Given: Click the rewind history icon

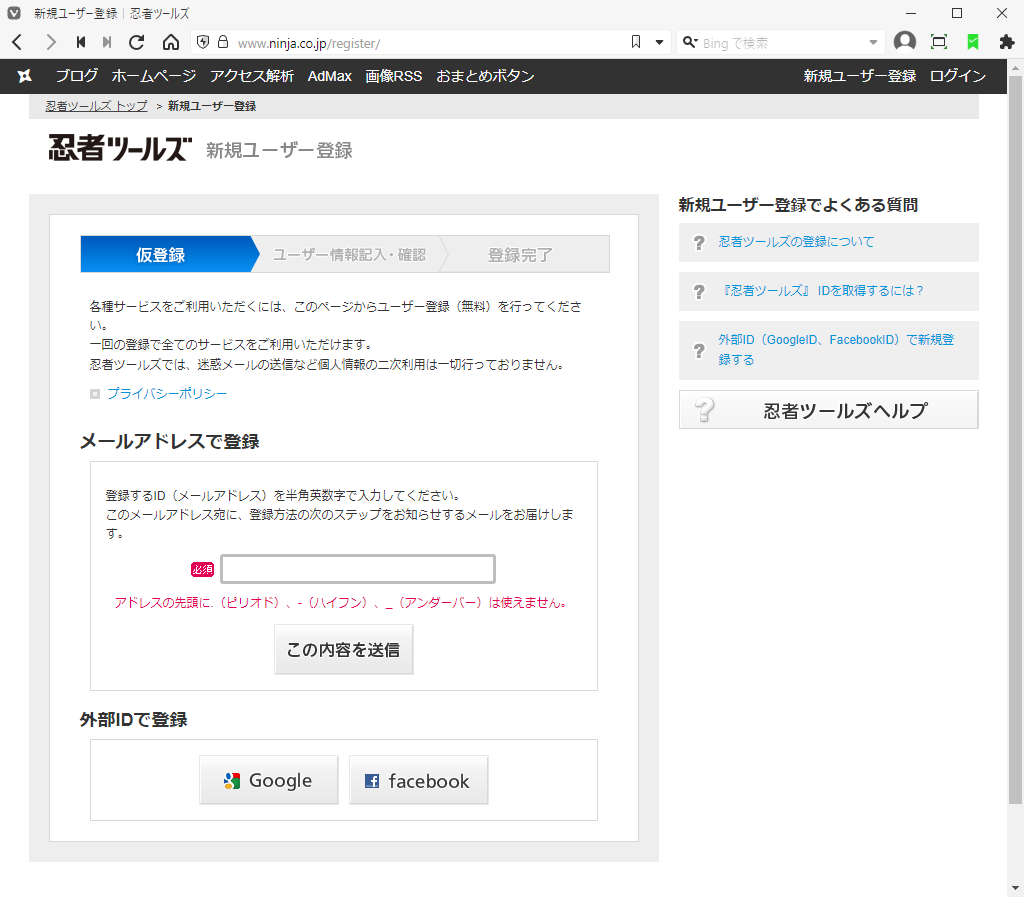Looking at the screenshot, I should pyautogui.click(x=81, y=42).
